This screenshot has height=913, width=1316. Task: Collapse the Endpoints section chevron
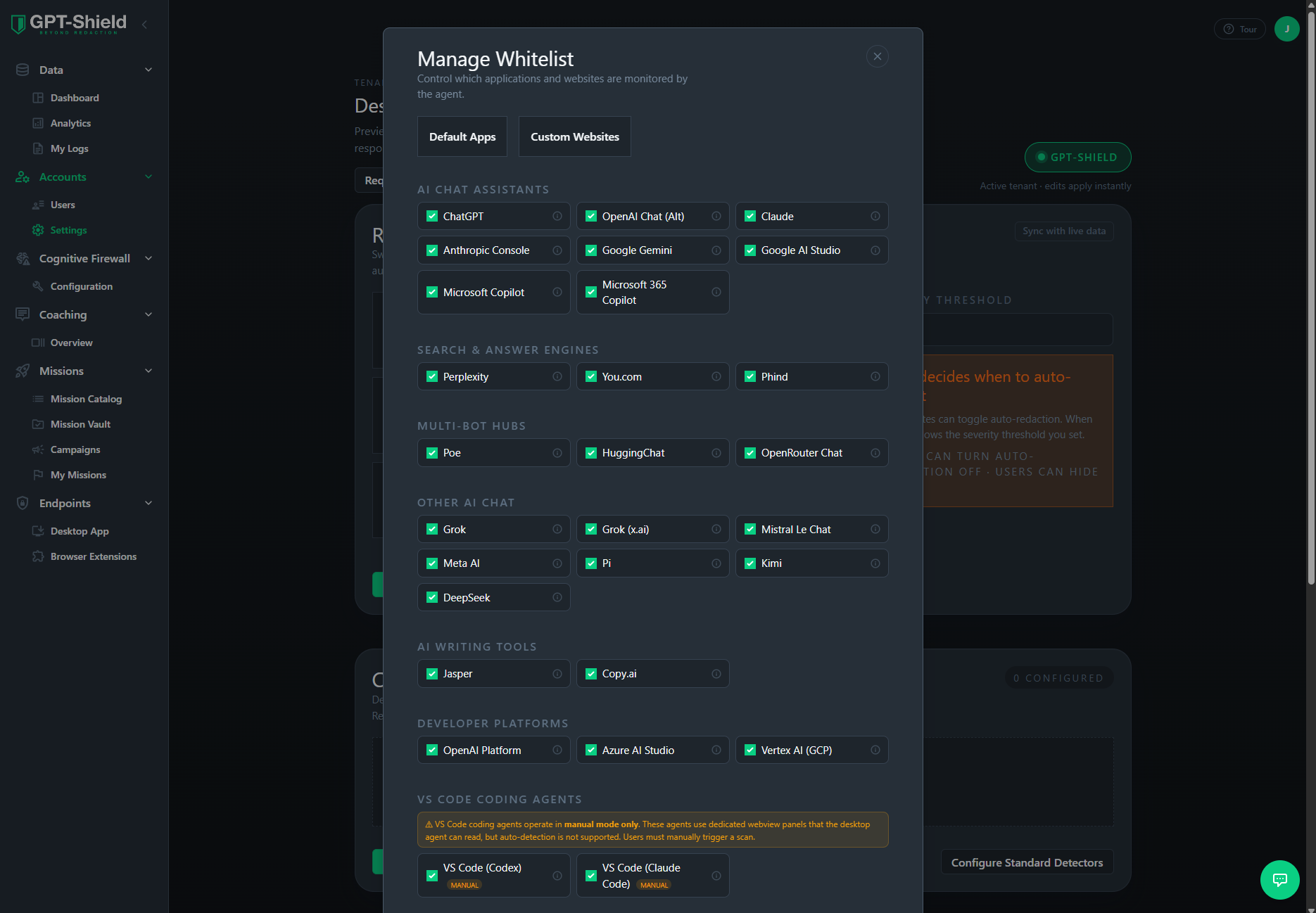click(x=148, y=503)
